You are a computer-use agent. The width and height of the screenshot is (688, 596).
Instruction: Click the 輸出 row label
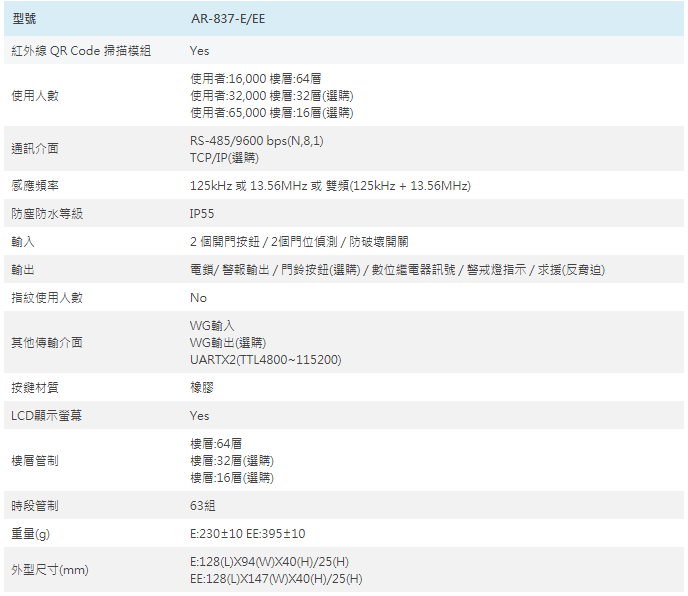23,270
